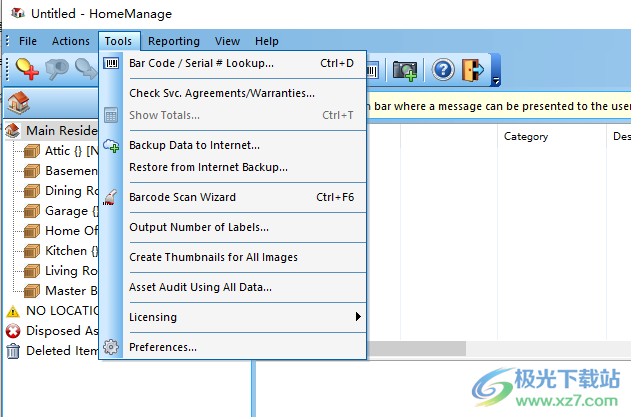The width and height of the screenshot is (631, 417).
Task: Launch the Barcode Scan Wizard
Action: pos(182,197)
